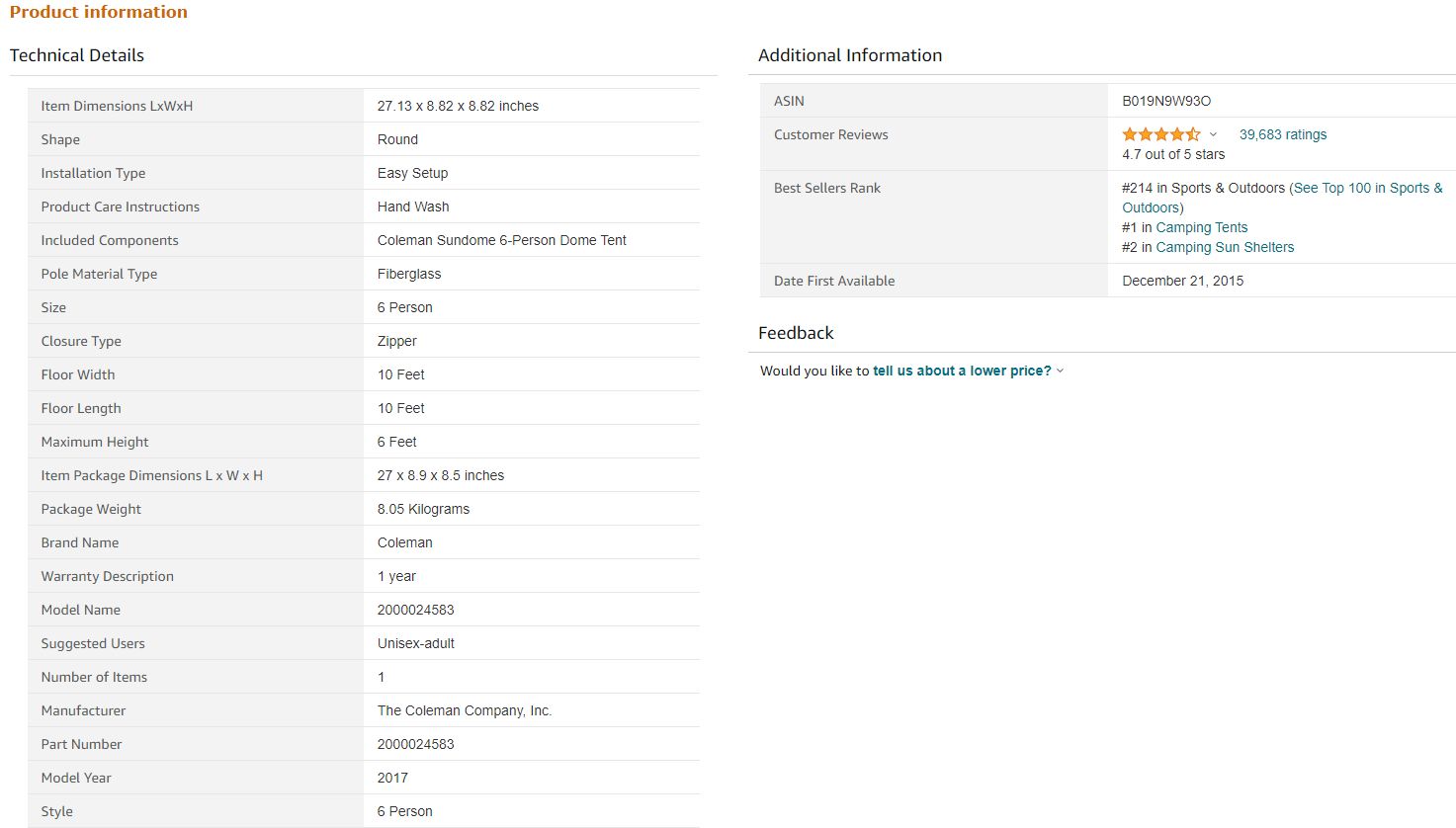Open See Top 100 in Sports & Outdoors

point(1367,188)
